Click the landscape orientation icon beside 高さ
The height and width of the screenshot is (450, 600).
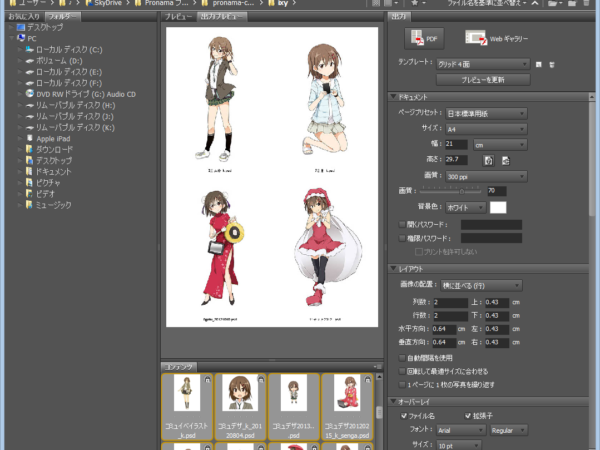505,160
